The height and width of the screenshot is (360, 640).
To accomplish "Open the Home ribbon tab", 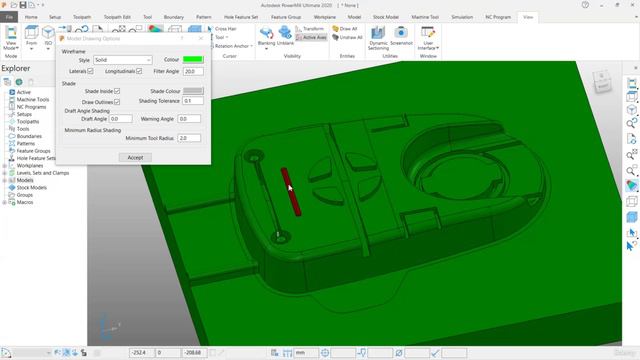I will (31, 17).
